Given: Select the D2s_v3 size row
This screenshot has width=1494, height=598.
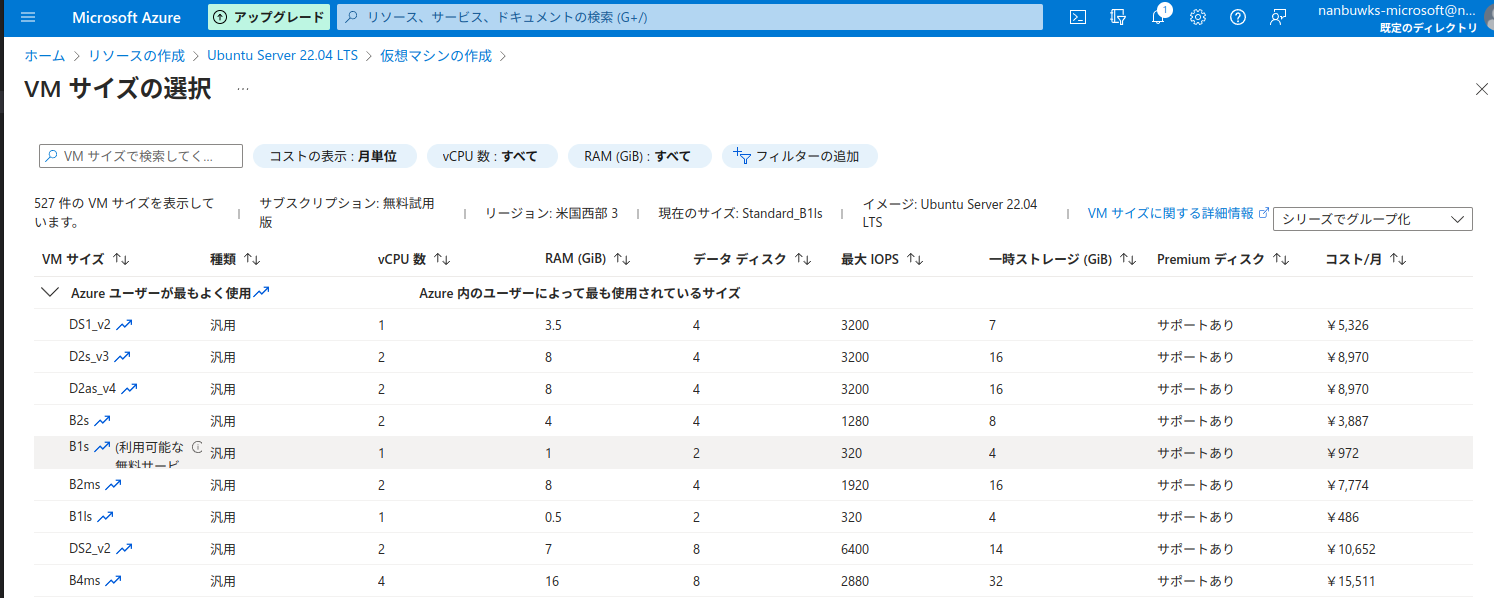Looking at the screenshot, I should (753, 357).
